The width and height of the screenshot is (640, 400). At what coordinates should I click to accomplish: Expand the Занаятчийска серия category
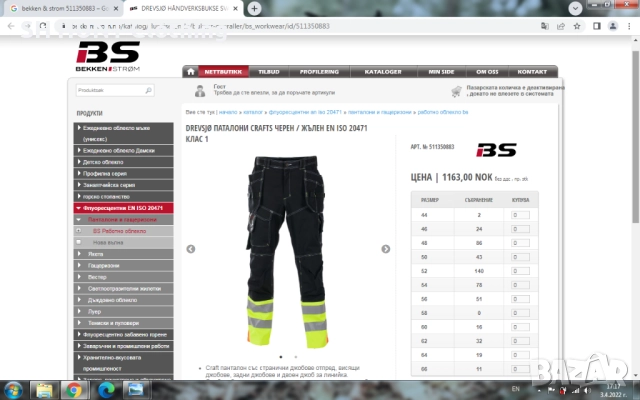pos(123,185)
